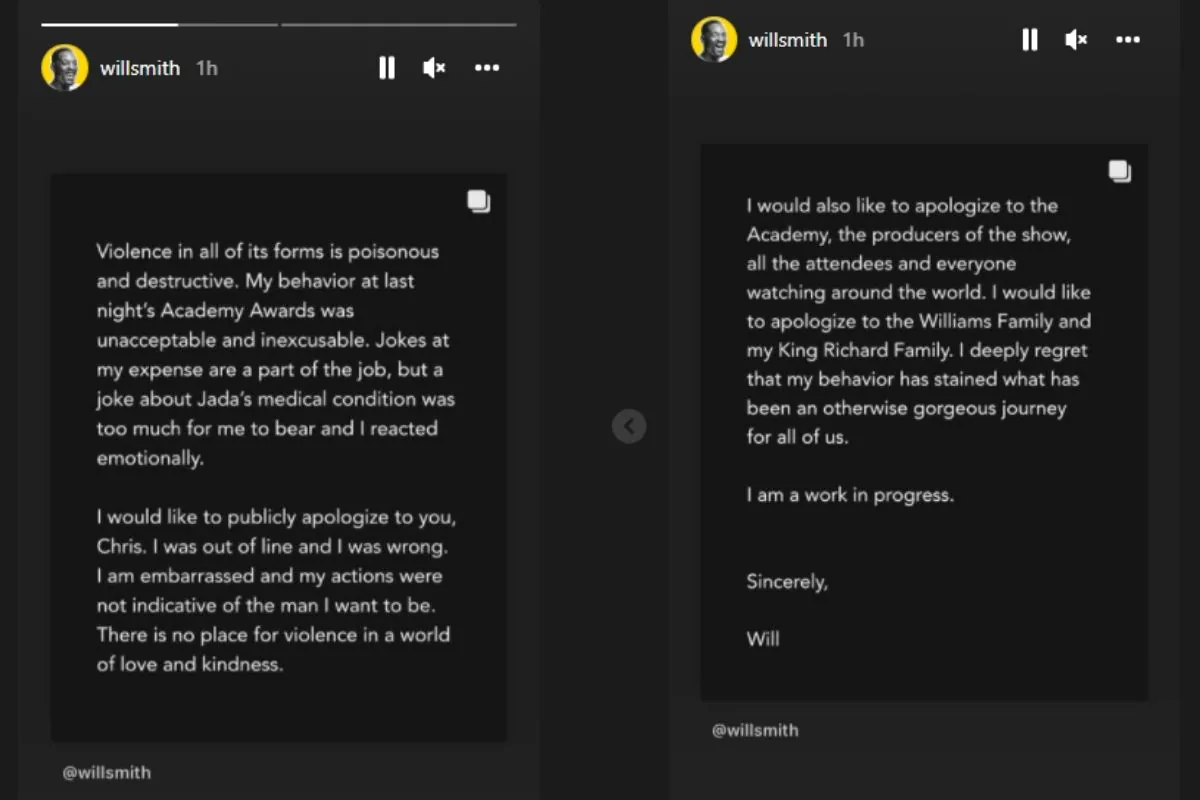1200x800 pixels.
Task: Click the word 'emotionally.' in left statement
Action: pos(150,459)
